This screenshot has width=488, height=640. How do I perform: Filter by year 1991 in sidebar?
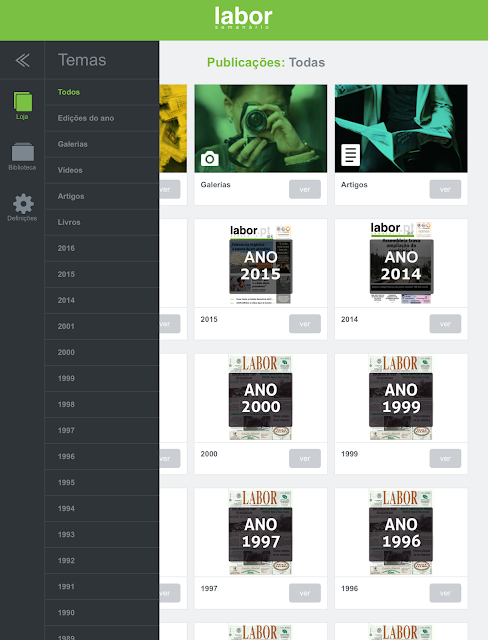click(x=102, y=587)
